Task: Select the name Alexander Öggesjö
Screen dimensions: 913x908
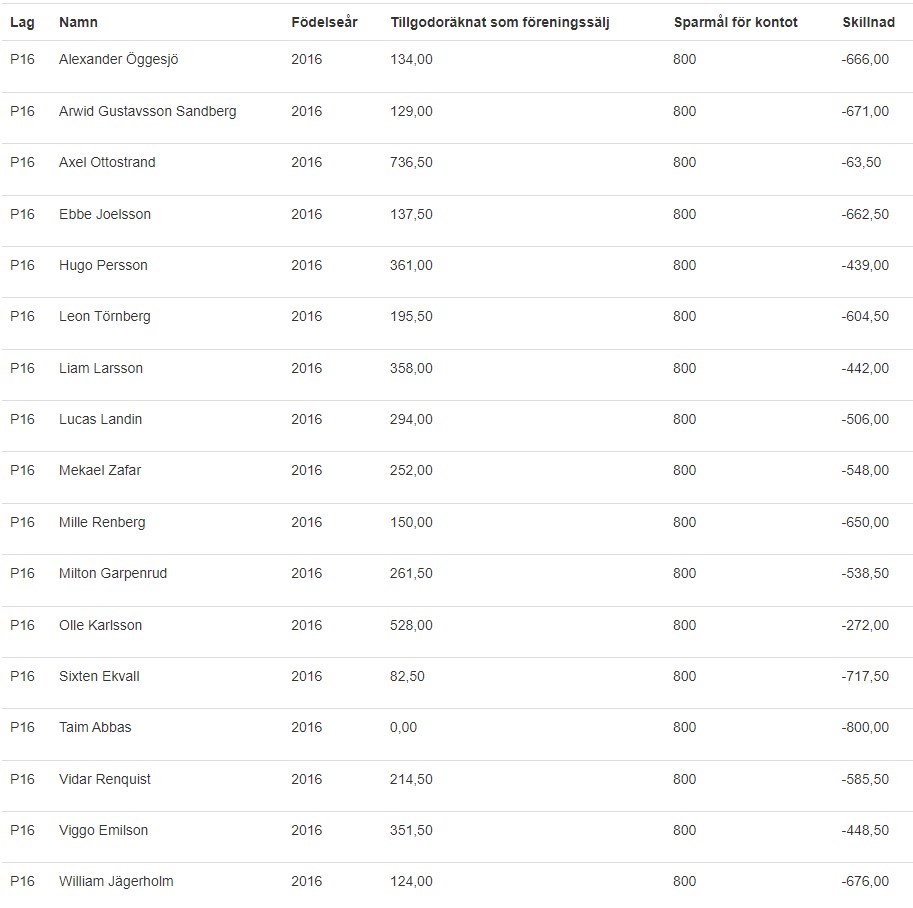Action: 118,60
